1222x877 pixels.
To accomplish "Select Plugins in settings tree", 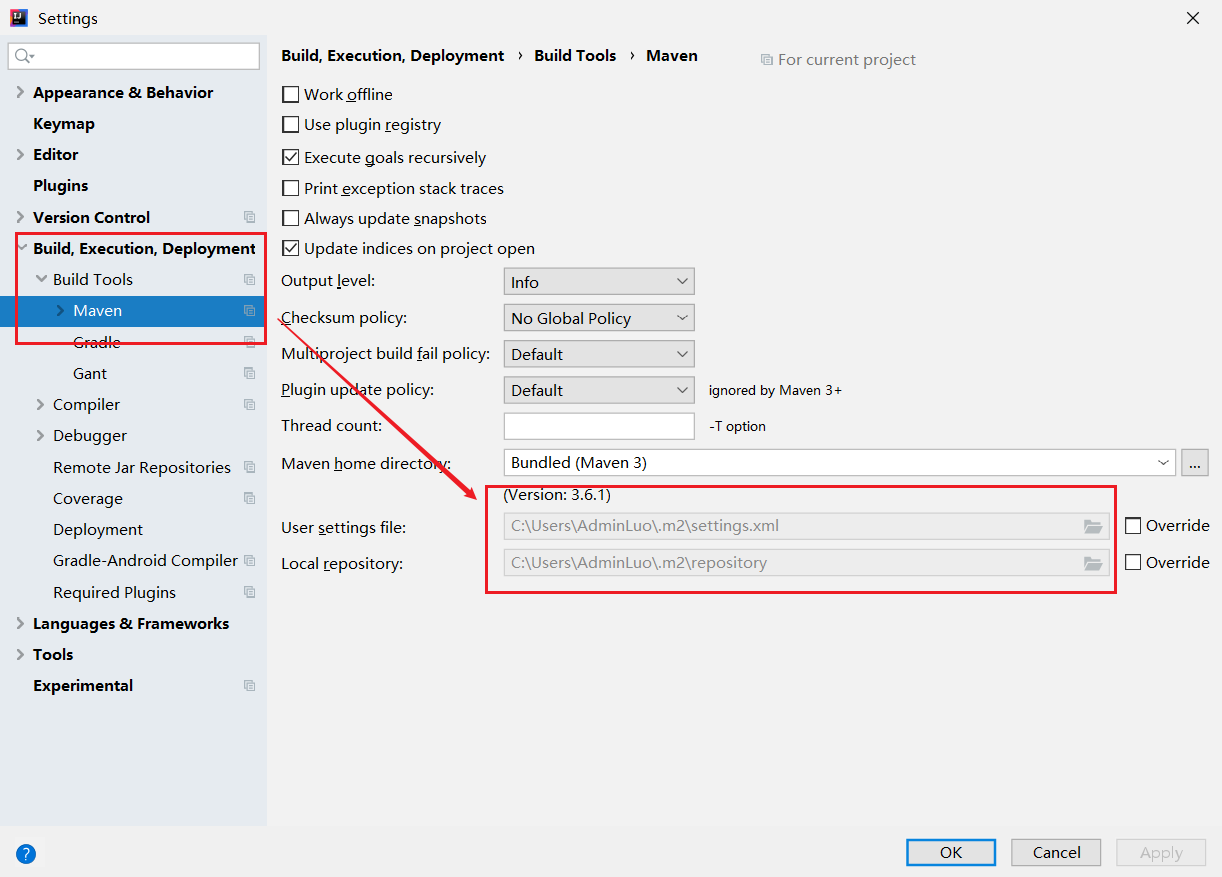I will point(61,186).
